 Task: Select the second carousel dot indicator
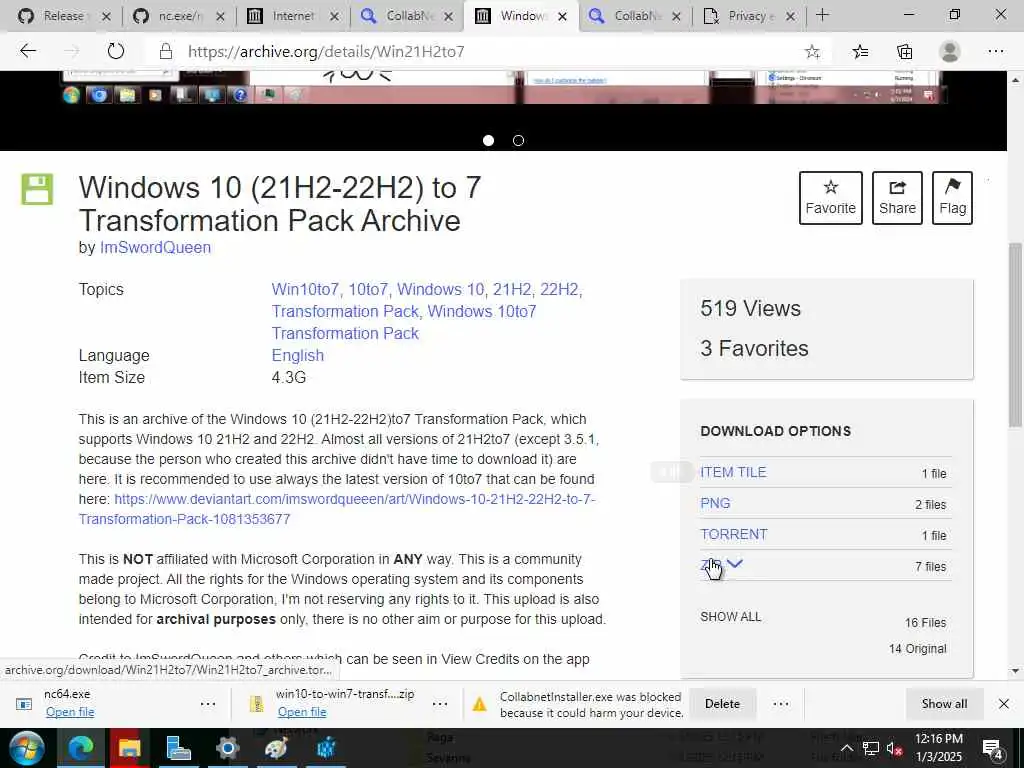click(519, 140)
